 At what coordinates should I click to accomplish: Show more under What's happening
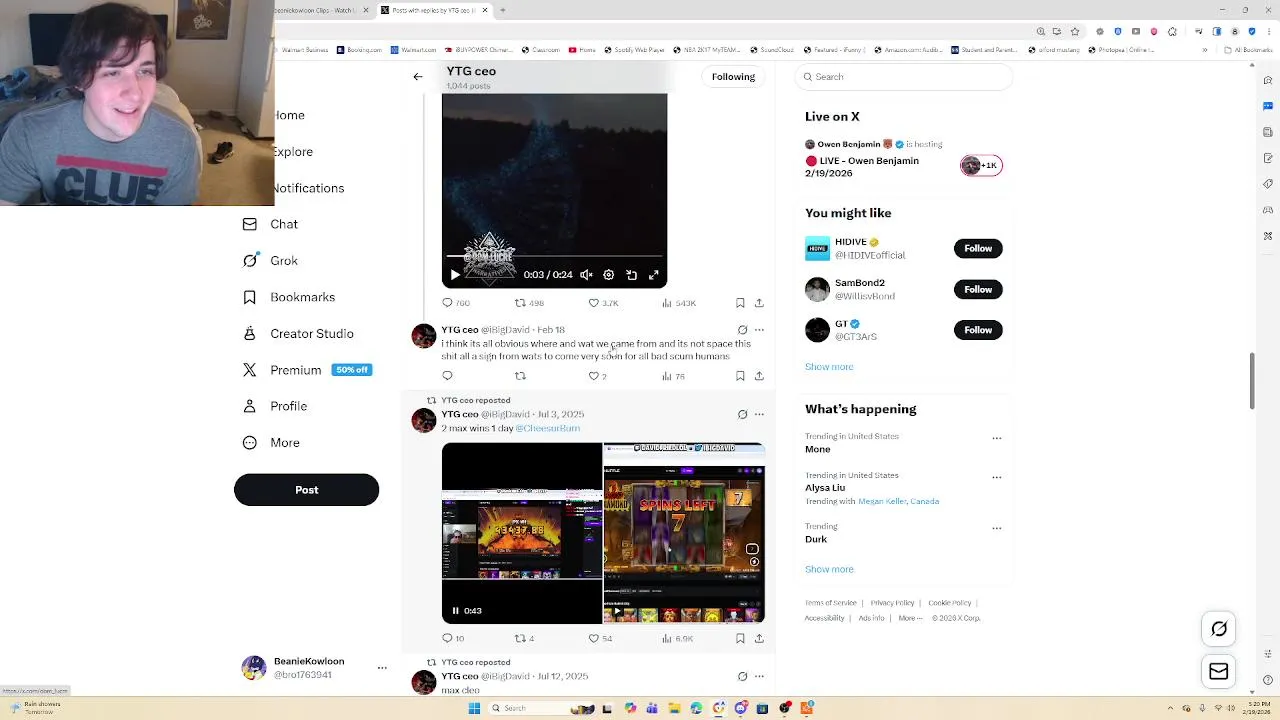pos(829,569)
